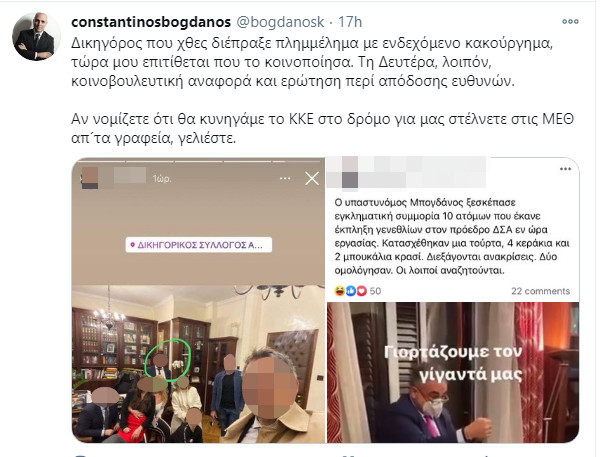This screenshot has height=457, width=605.
Task: Open the left story photo of the office
Action: 199,364
